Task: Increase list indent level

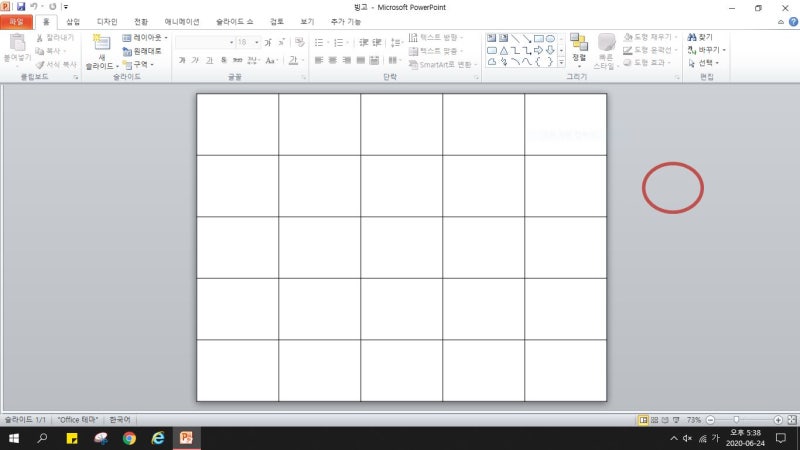Action: (377, 42)
